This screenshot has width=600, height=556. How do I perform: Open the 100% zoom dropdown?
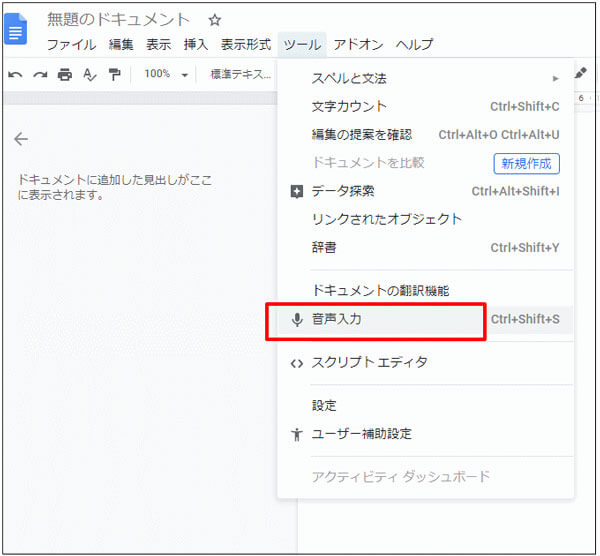(x=166, y=74)
